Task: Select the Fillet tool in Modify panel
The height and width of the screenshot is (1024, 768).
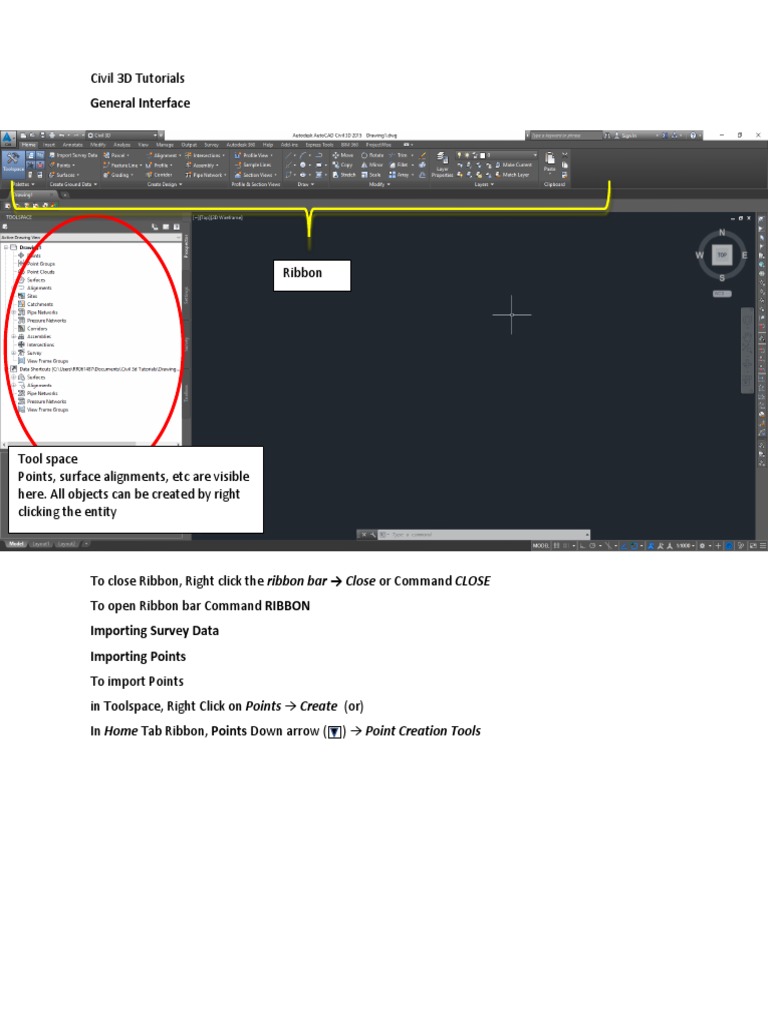Action: coord(400,165)
